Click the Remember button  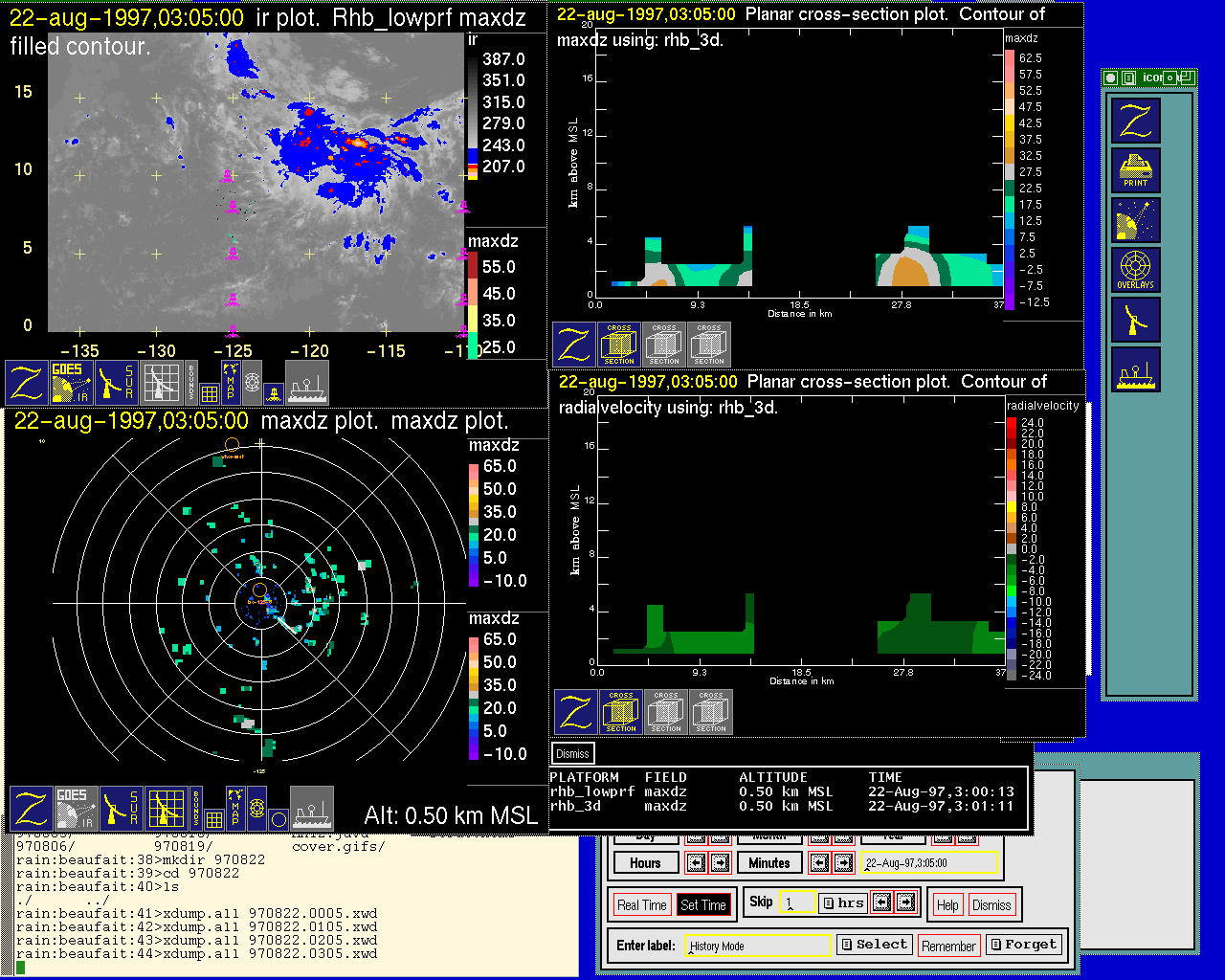coord(948,946)
